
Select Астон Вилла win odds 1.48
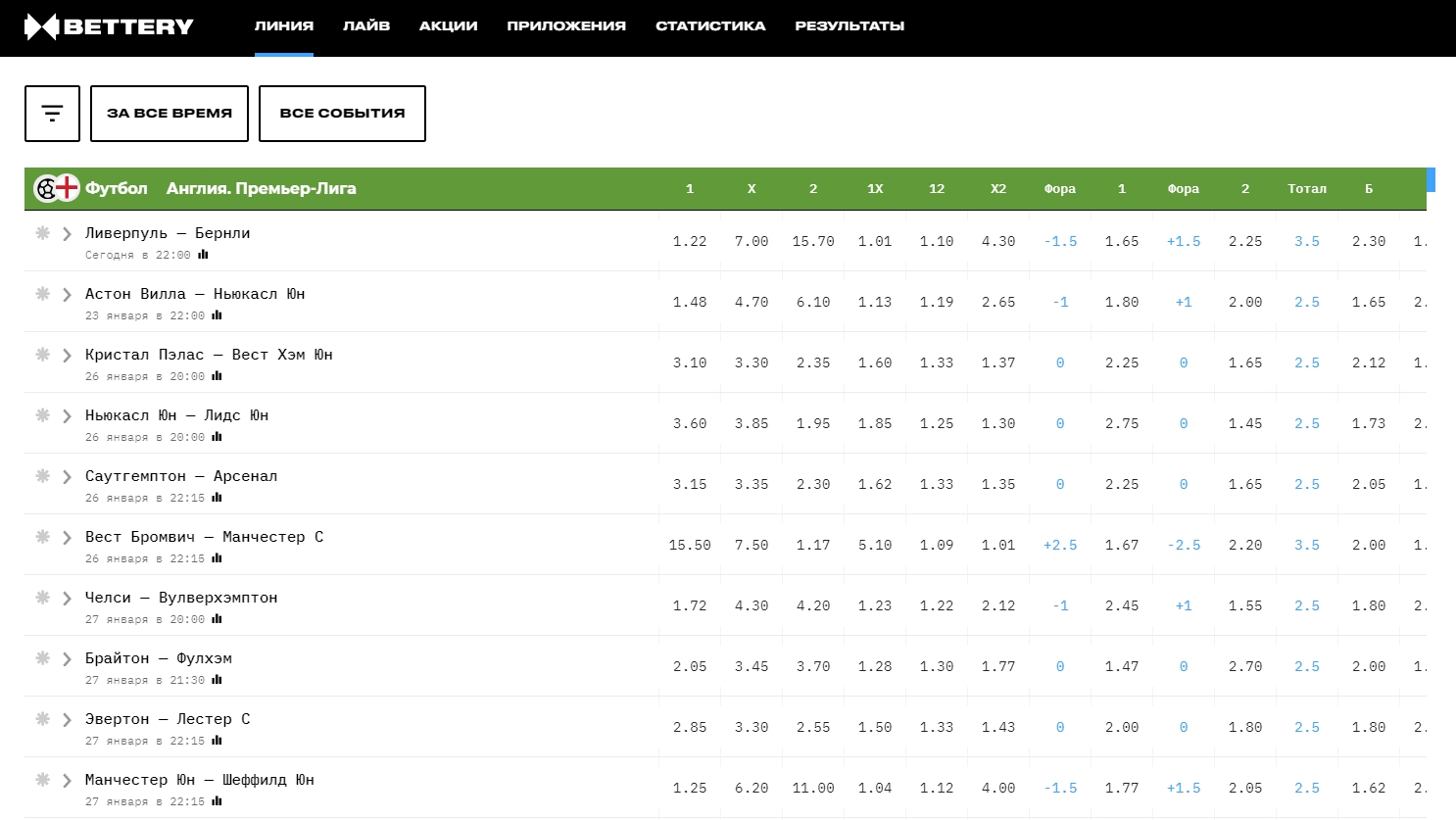(690, 302)
